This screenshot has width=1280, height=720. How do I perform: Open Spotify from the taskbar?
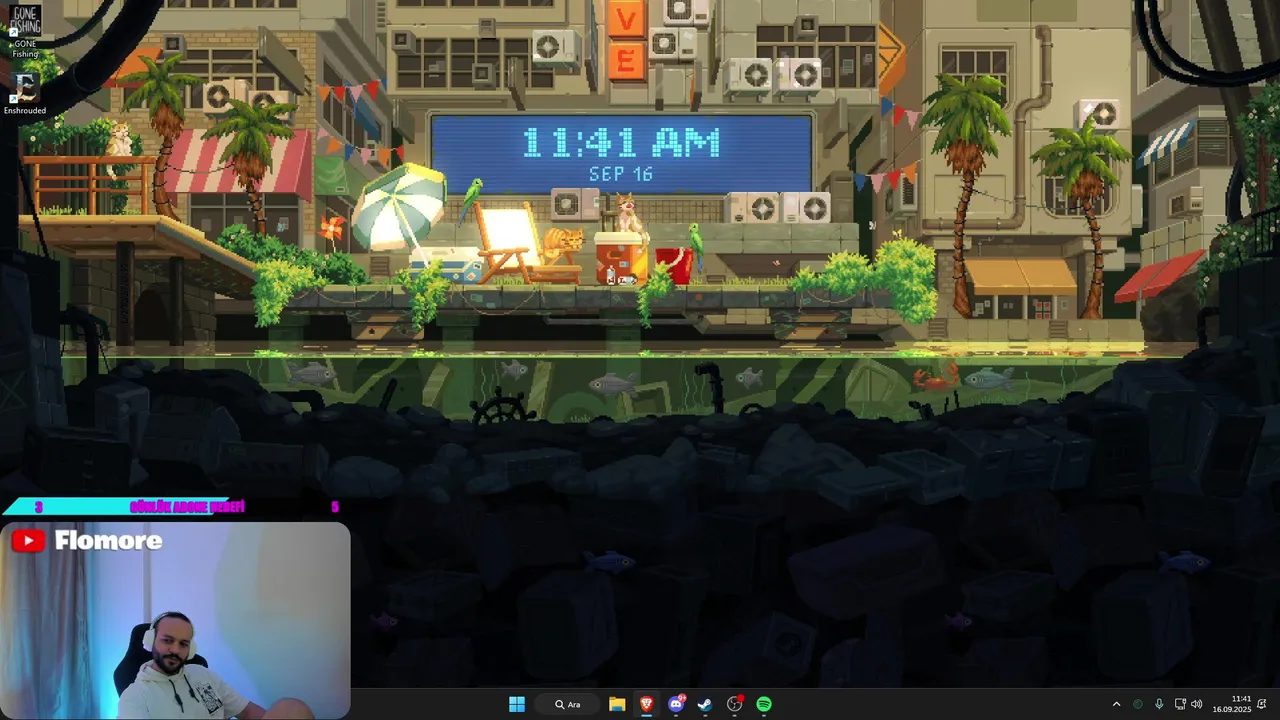764,704
